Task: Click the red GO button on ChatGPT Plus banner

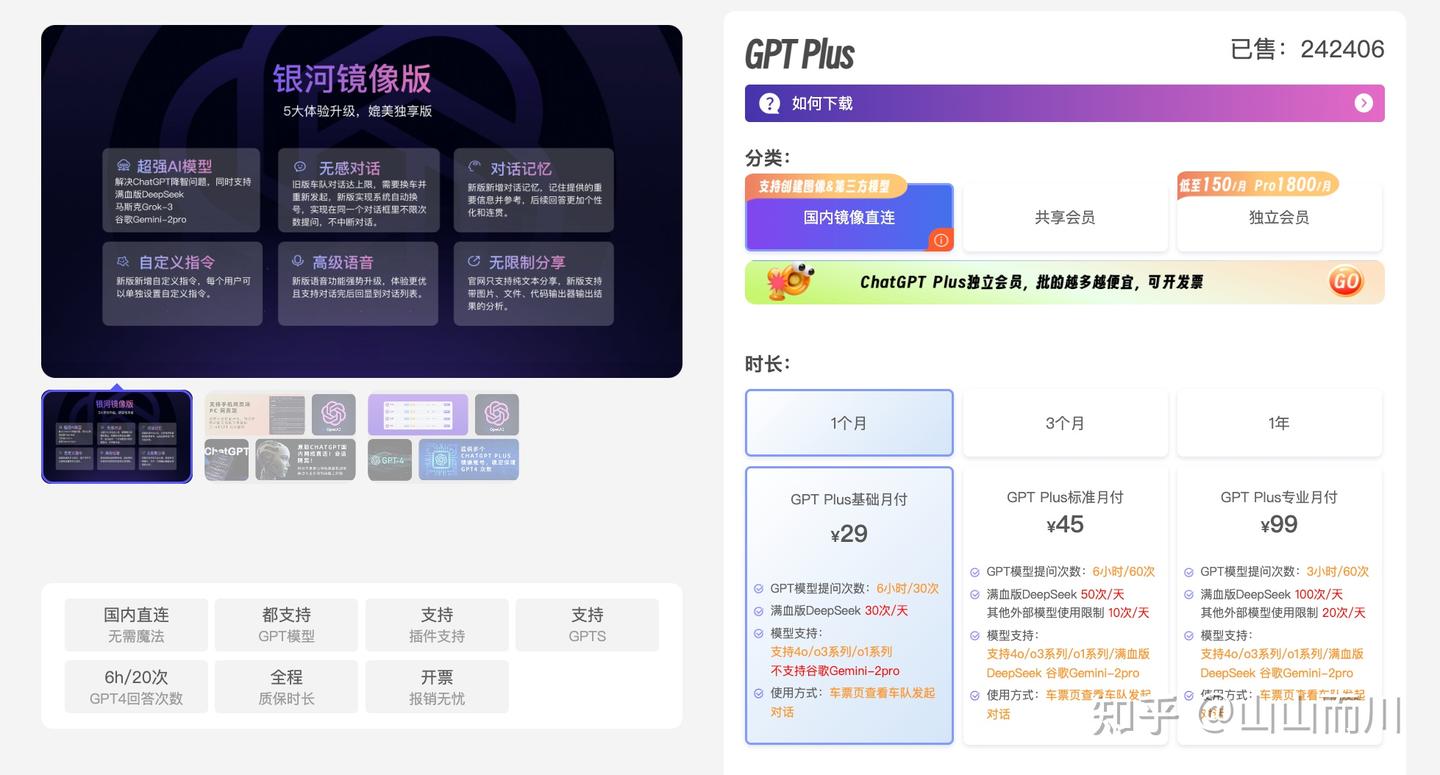Action: pyautogui.click(x=1345, y=282)
